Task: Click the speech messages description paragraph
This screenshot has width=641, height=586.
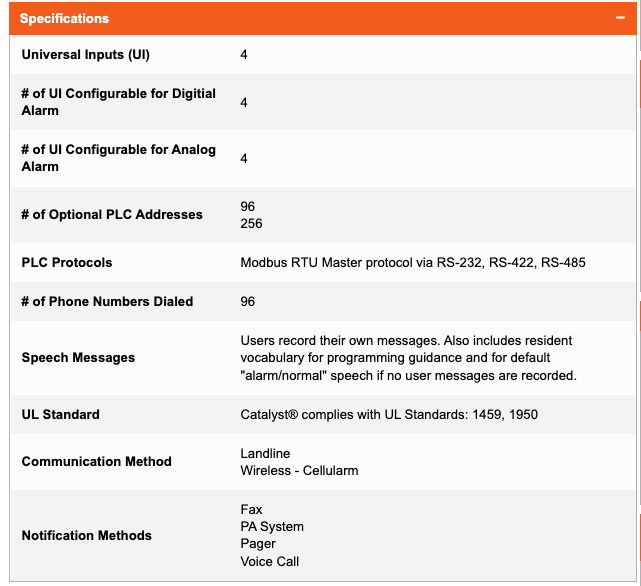Action: (408, 358)
